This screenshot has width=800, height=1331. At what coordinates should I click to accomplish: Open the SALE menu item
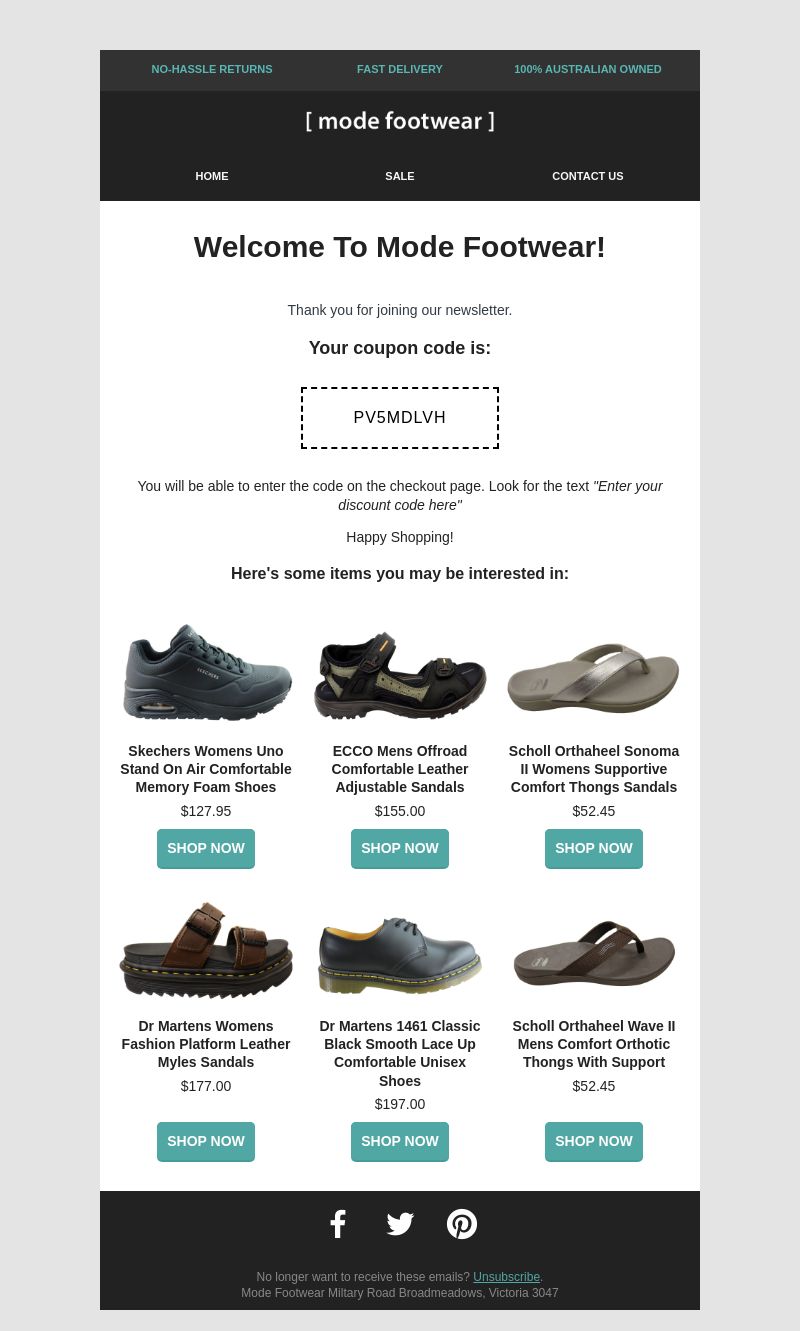coord(400,176)
